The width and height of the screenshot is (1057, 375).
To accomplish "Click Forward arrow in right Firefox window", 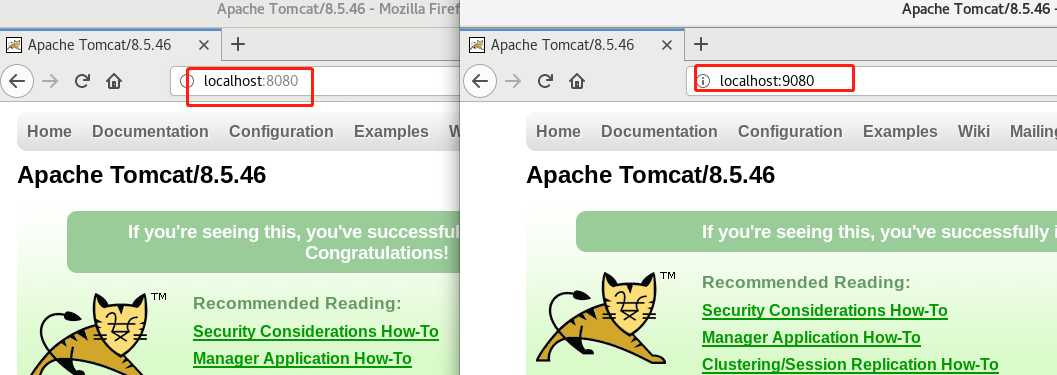I will click(512, 82).
